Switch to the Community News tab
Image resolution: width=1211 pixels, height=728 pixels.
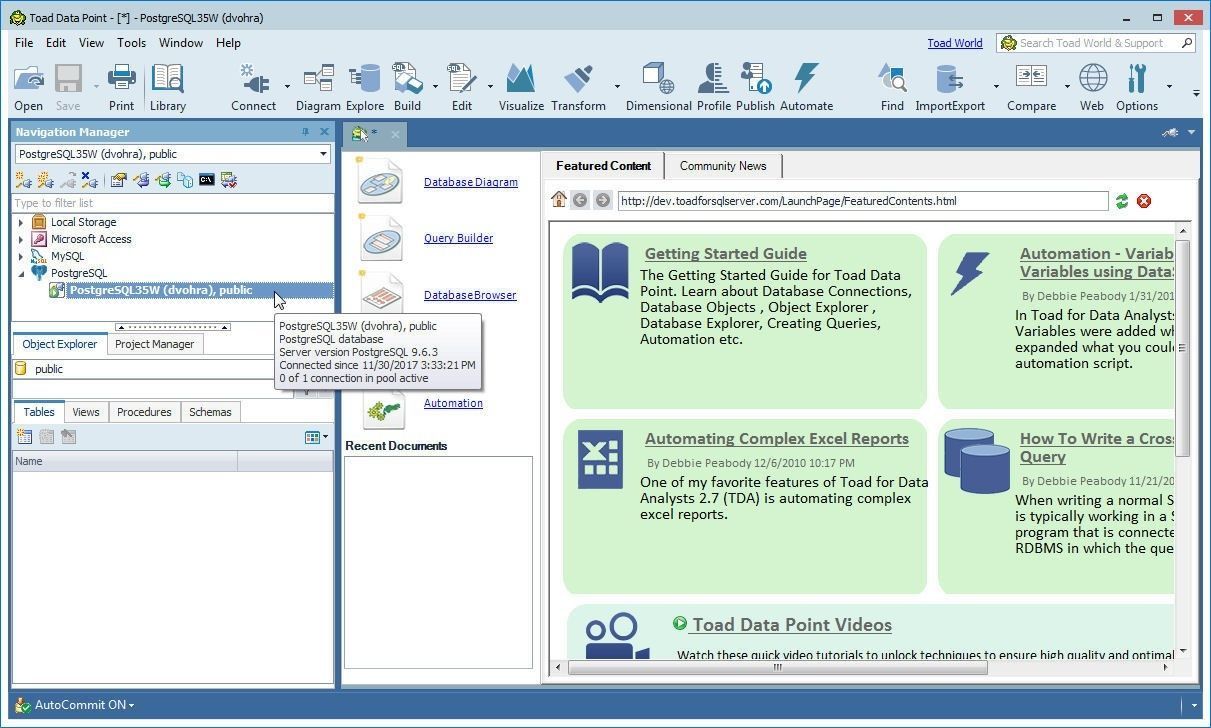(x=723, y=166)
